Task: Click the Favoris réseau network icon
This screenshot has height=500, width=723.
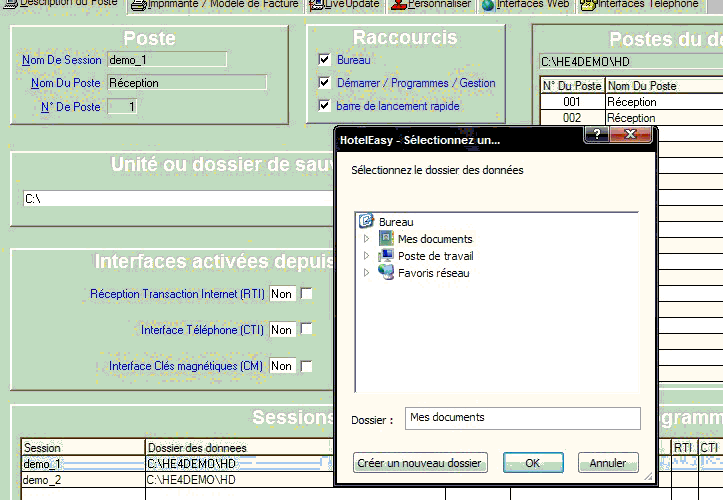Action: point(386,272)
